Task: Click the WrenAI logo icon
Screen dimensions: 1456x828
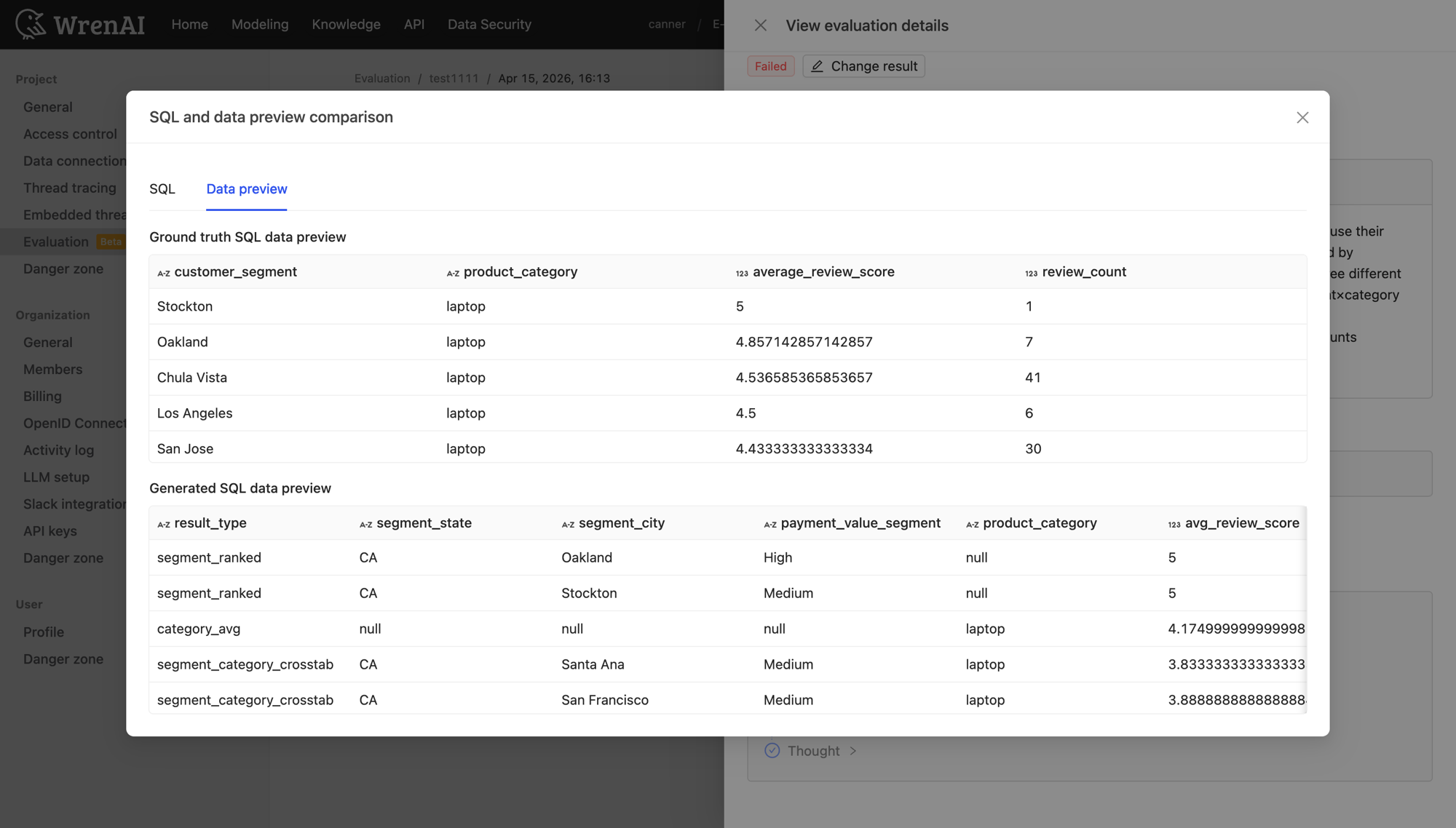Action: pyautogui.click(x=30, y=23)
